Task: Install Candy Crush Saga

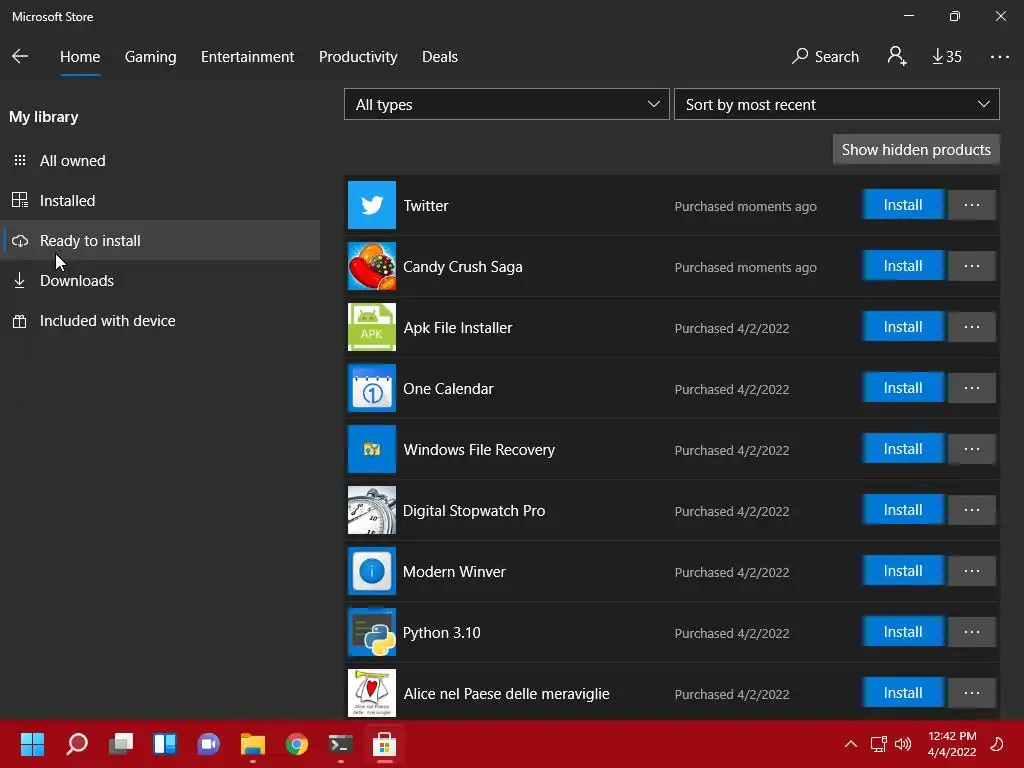Action: pyautogui.click(x=903, y=266)
